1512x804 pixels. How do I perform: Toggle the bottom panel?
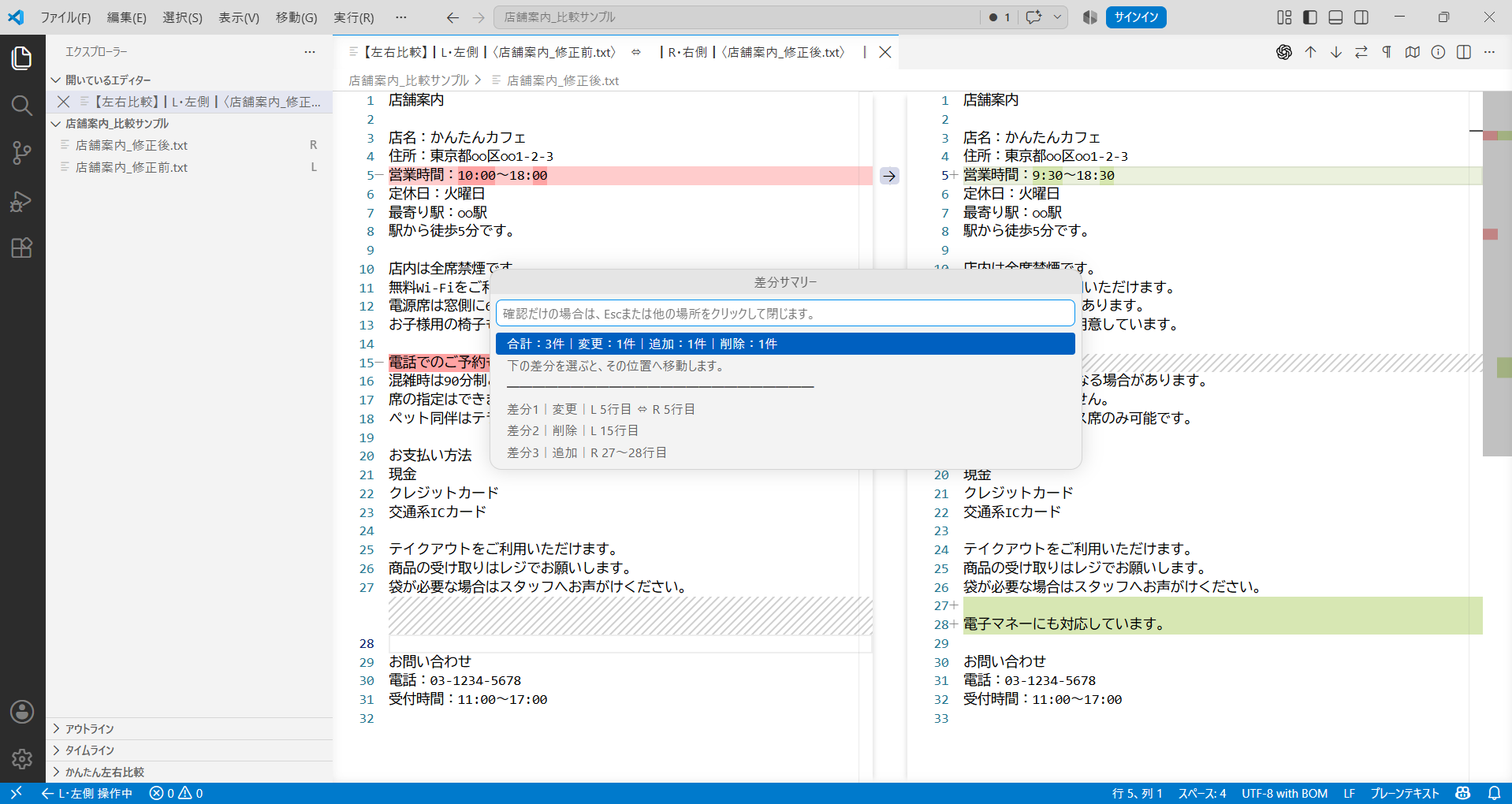pos(1335,17)
